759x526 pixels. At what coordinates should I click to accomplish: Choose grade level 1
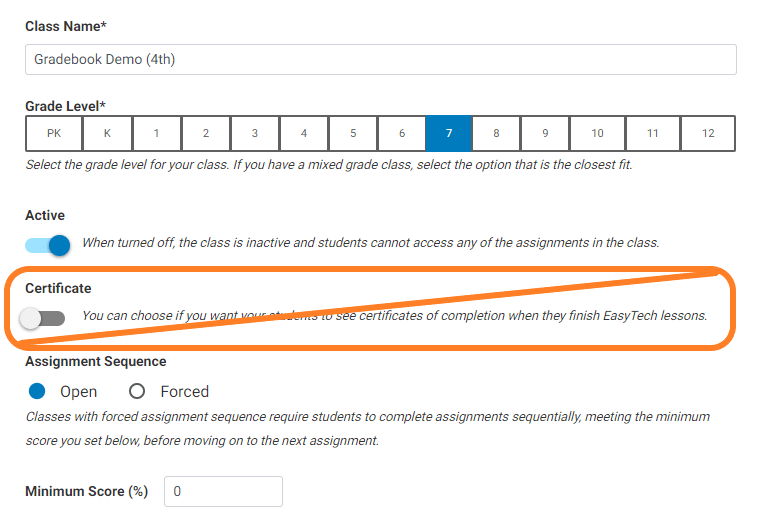(x=156, y=133)
